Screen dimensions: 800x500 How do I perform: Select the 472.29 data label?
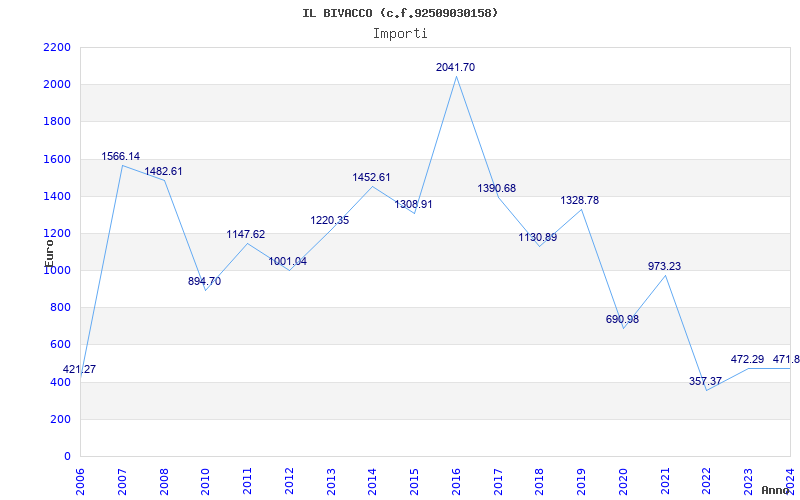click(747, 360)
